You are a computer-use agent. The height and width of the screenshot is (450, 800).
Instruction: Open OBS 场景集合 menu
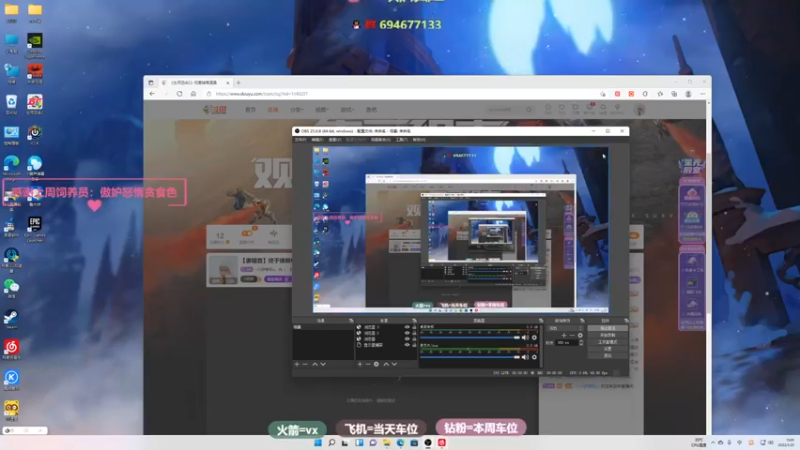pyautogui.click(x=381, y=139)
